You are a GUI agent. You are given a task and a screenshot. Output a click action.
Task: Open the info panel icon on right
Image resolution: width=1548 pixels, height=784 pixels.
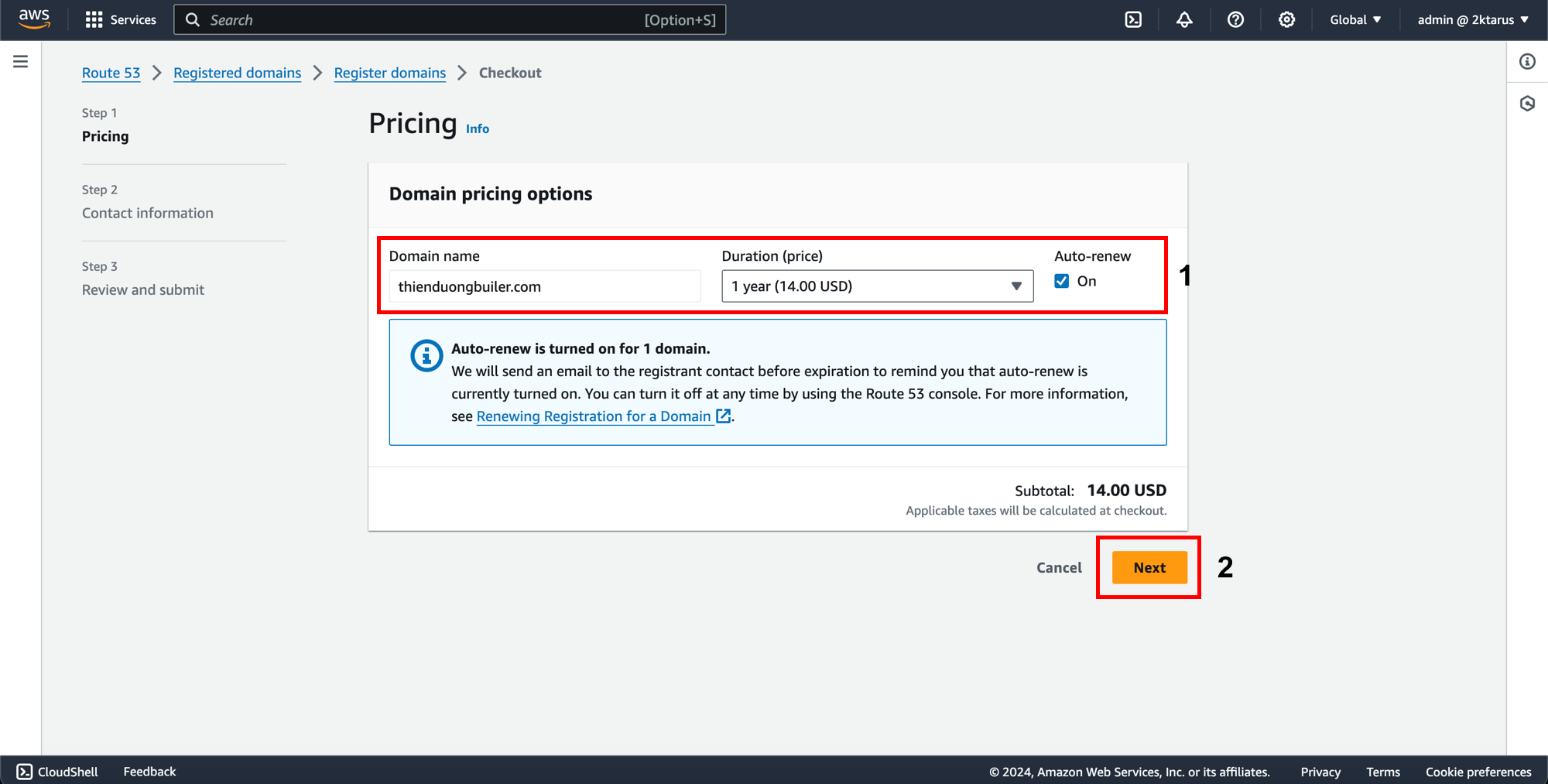(x=1527, y=61)
